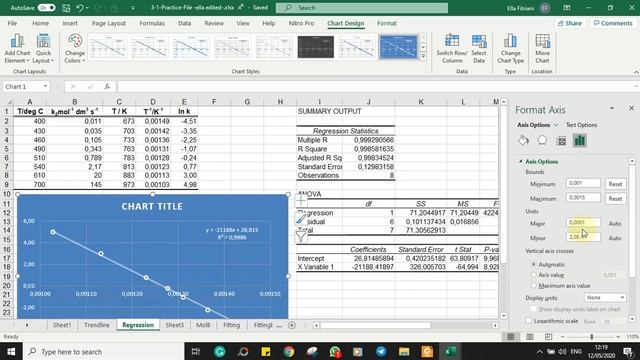Viewport: 640px width, 360px height.
Task: Click Auto button for Major unit
Action: pyautogui.click(x=615, y=223)
